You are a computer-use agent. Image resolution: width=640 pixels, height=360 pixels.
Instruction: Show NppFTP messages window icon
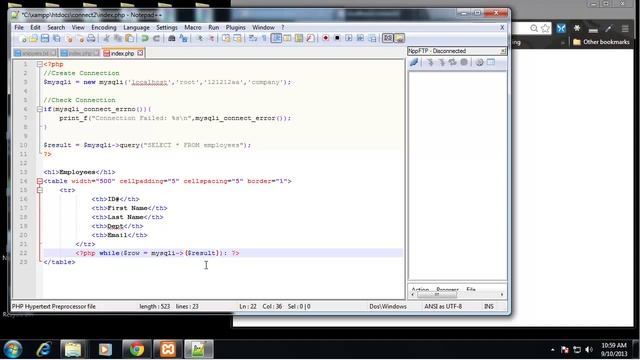[x=491, y=62]
